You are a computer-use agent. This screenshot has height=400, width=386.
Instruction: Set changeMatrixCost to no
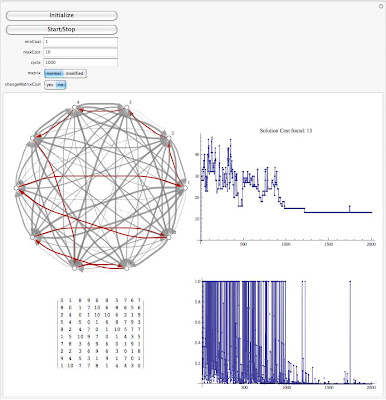61,85
